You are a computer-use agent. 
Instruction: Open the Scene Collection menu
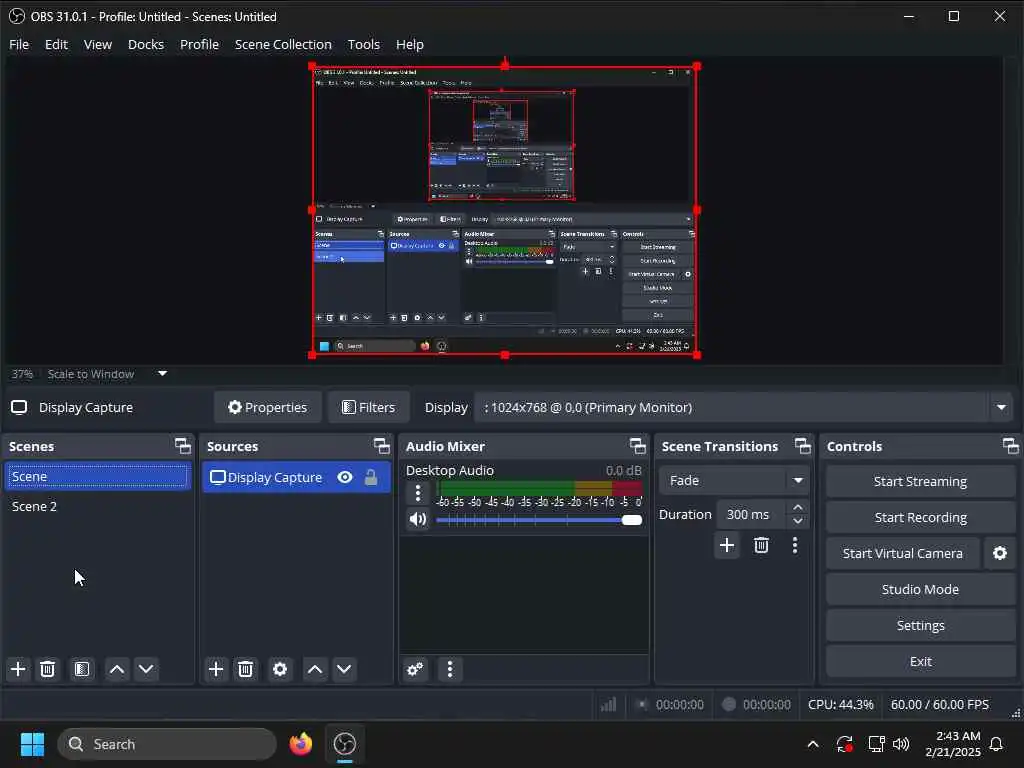tap(283, 44)
